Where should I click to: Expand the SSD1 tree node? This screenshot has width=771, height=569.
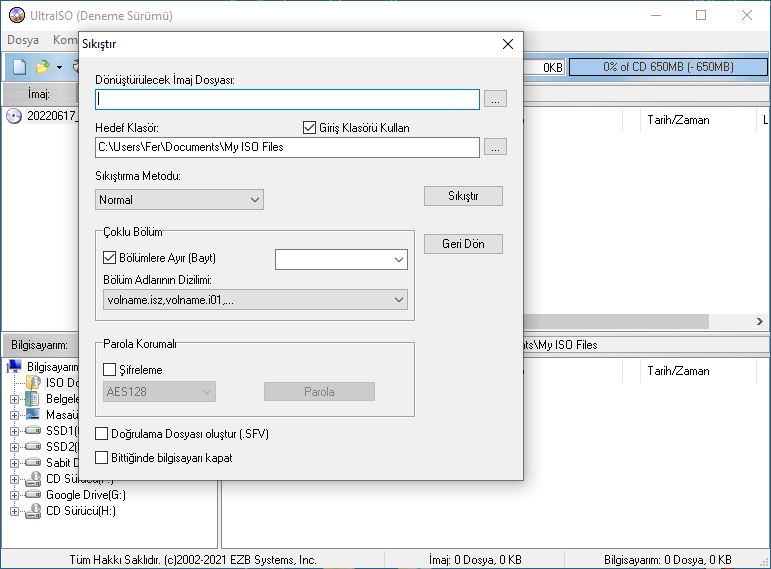(14, 431)
